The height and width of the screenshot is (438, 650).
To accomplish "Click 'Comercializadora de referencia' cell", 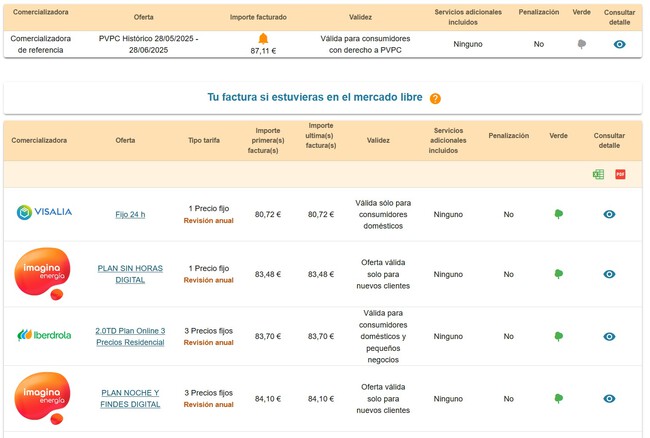I will coord(41,44).
